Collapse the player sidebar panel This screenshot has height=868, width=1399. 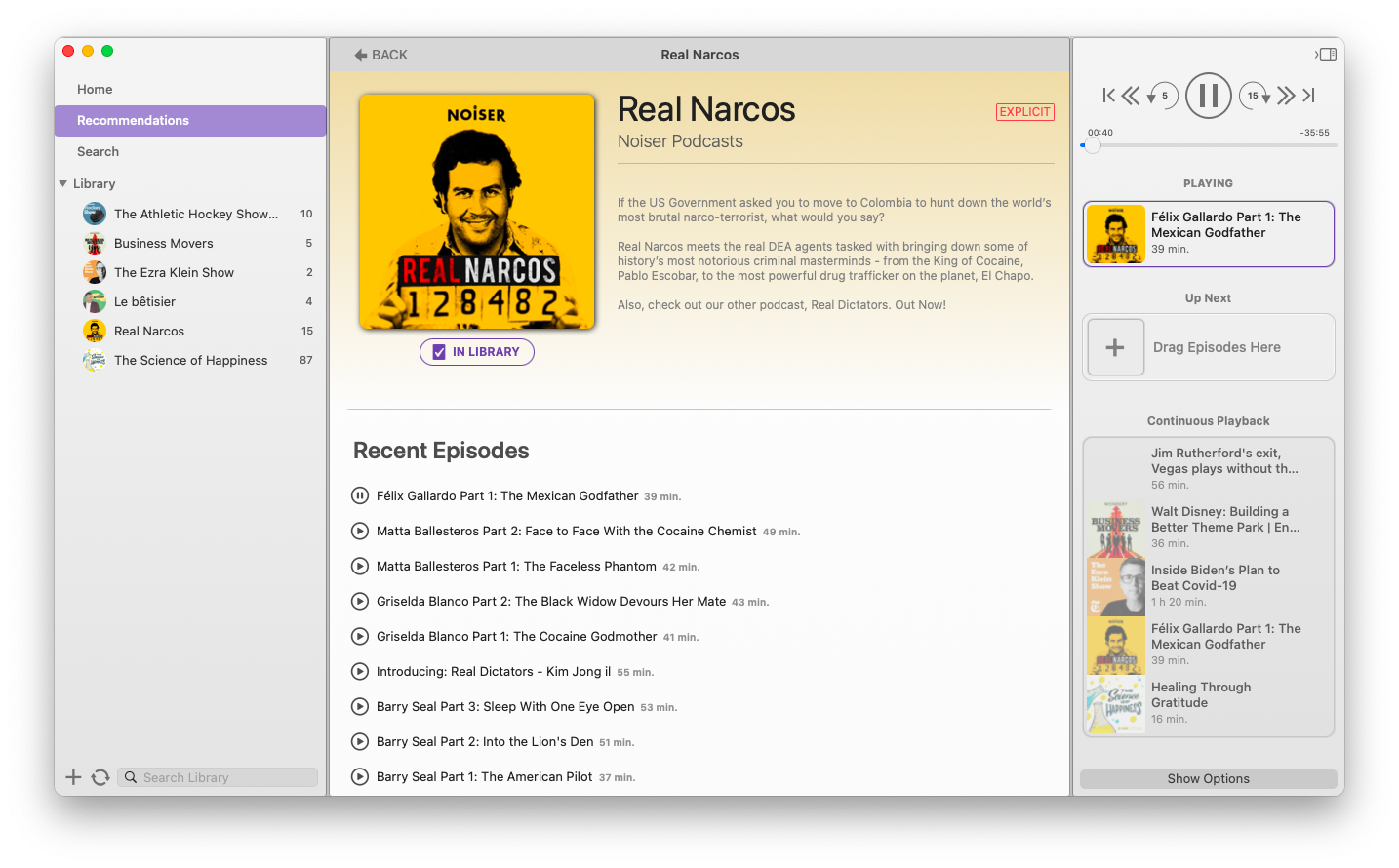click(x=1325, y=55)
